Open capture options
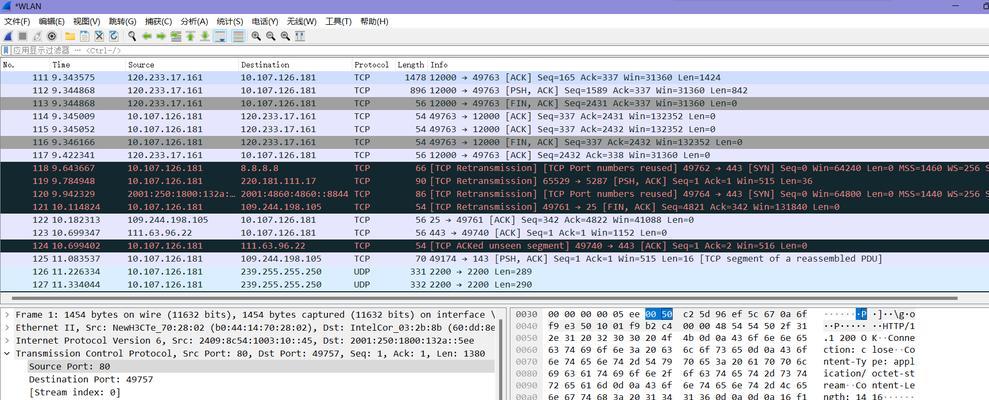The height and width of the screenshot is (400, 989). [52, 36]
